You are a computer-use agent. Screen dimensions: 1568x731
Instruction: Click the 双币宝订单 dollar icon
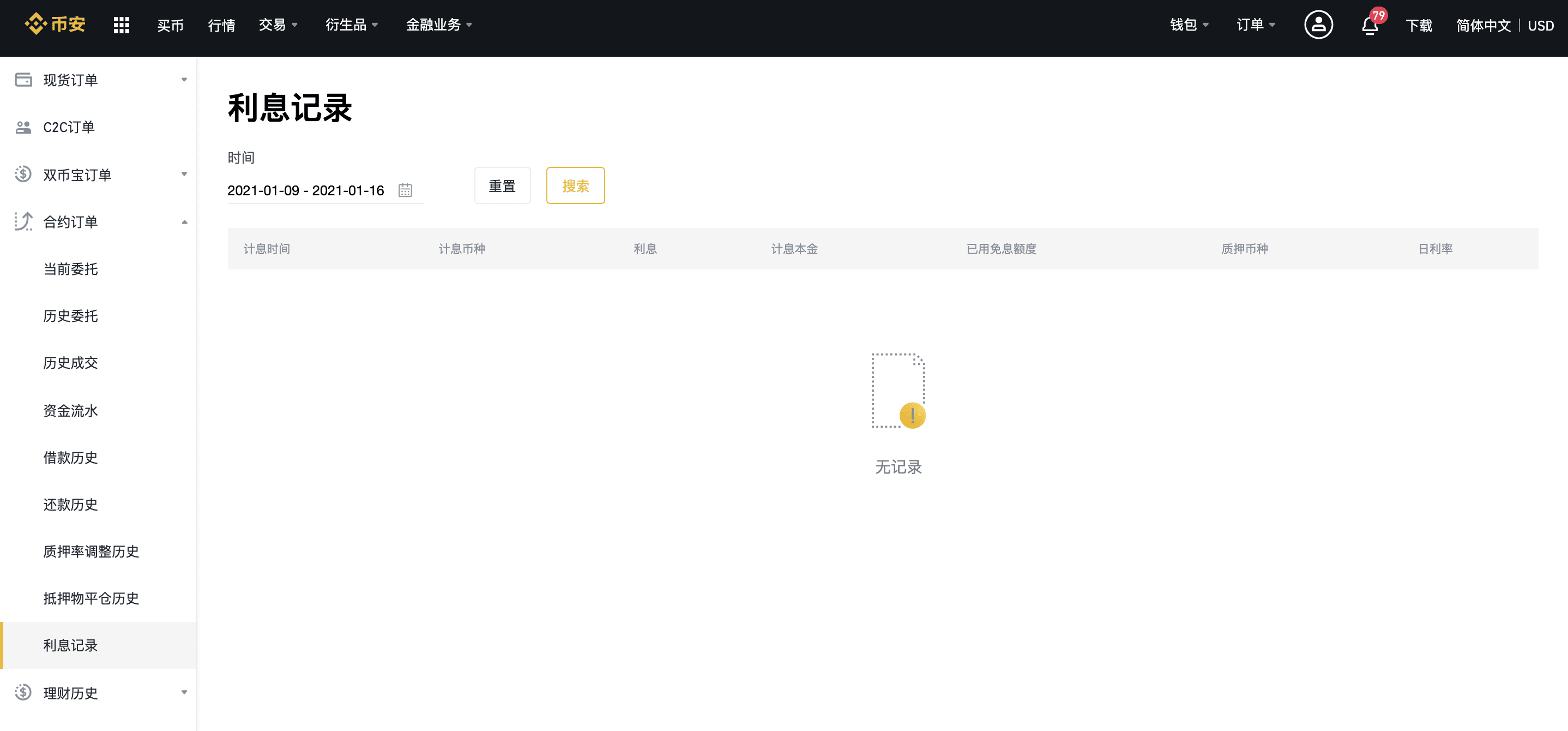click(x=23, y=174)
